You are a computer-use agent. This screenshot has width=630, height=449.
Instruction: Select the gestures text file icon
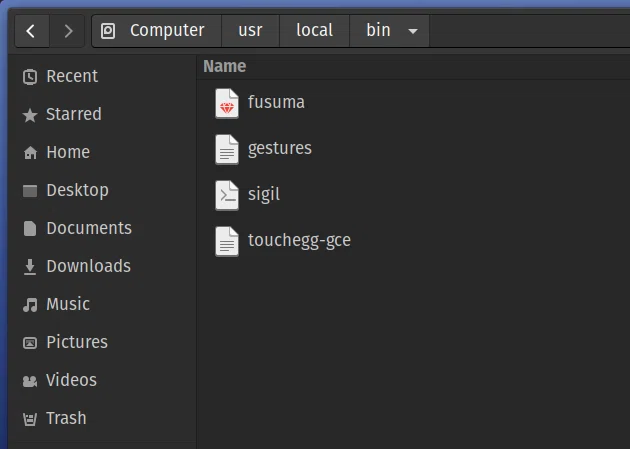pyautogui.click(x=227, y=149)
